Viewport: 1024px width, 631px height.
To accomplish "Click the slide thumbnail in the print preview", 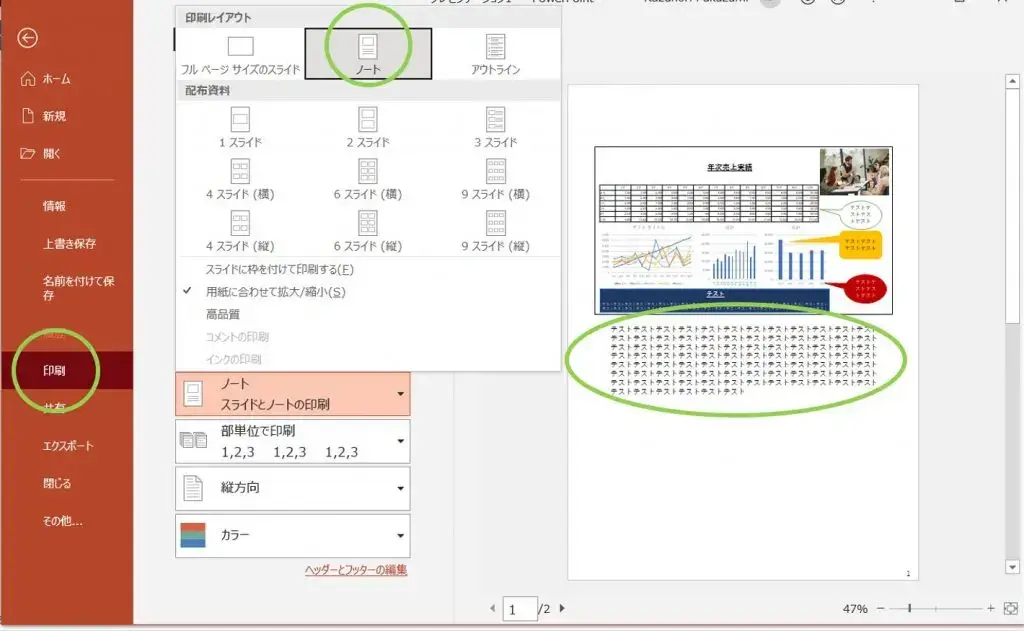I will [743, 231].
